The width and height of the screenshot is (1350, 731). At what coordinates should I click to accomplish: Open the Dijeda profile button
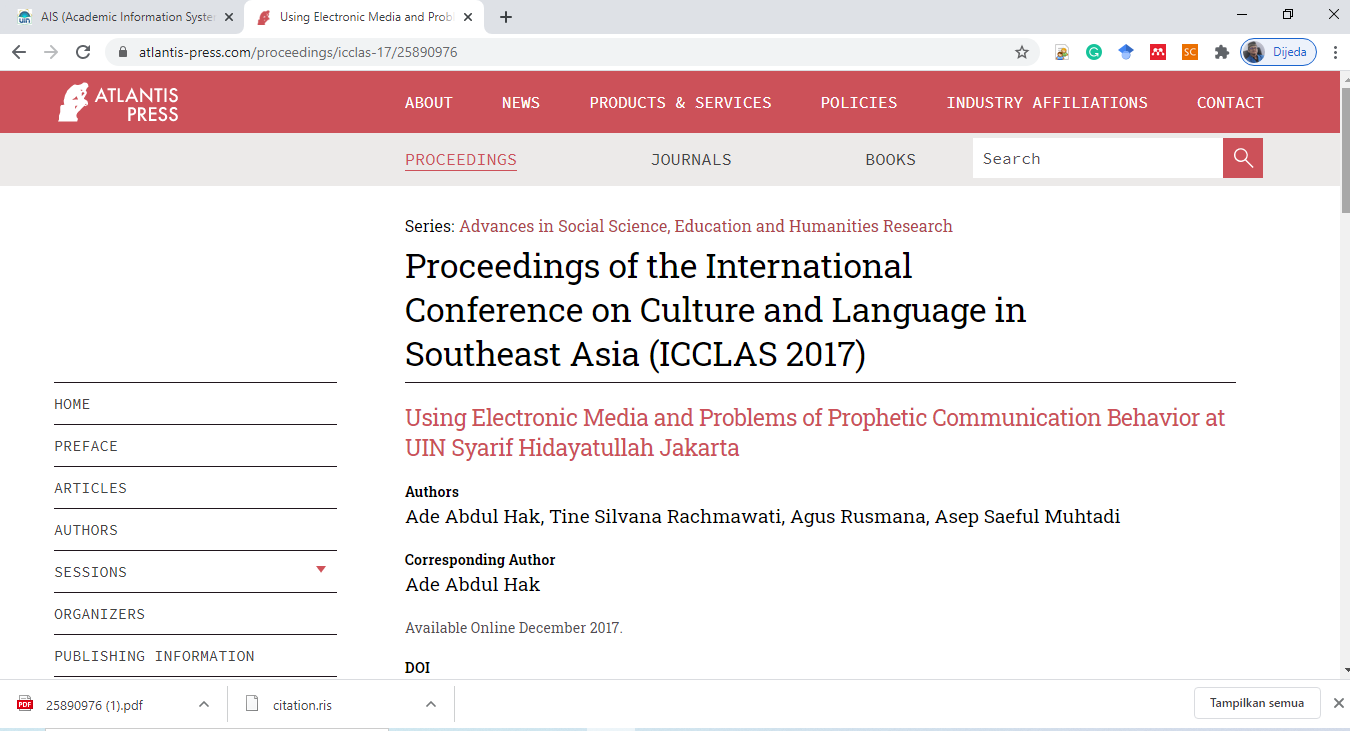pyautogui.click(x=1278, y=52)
